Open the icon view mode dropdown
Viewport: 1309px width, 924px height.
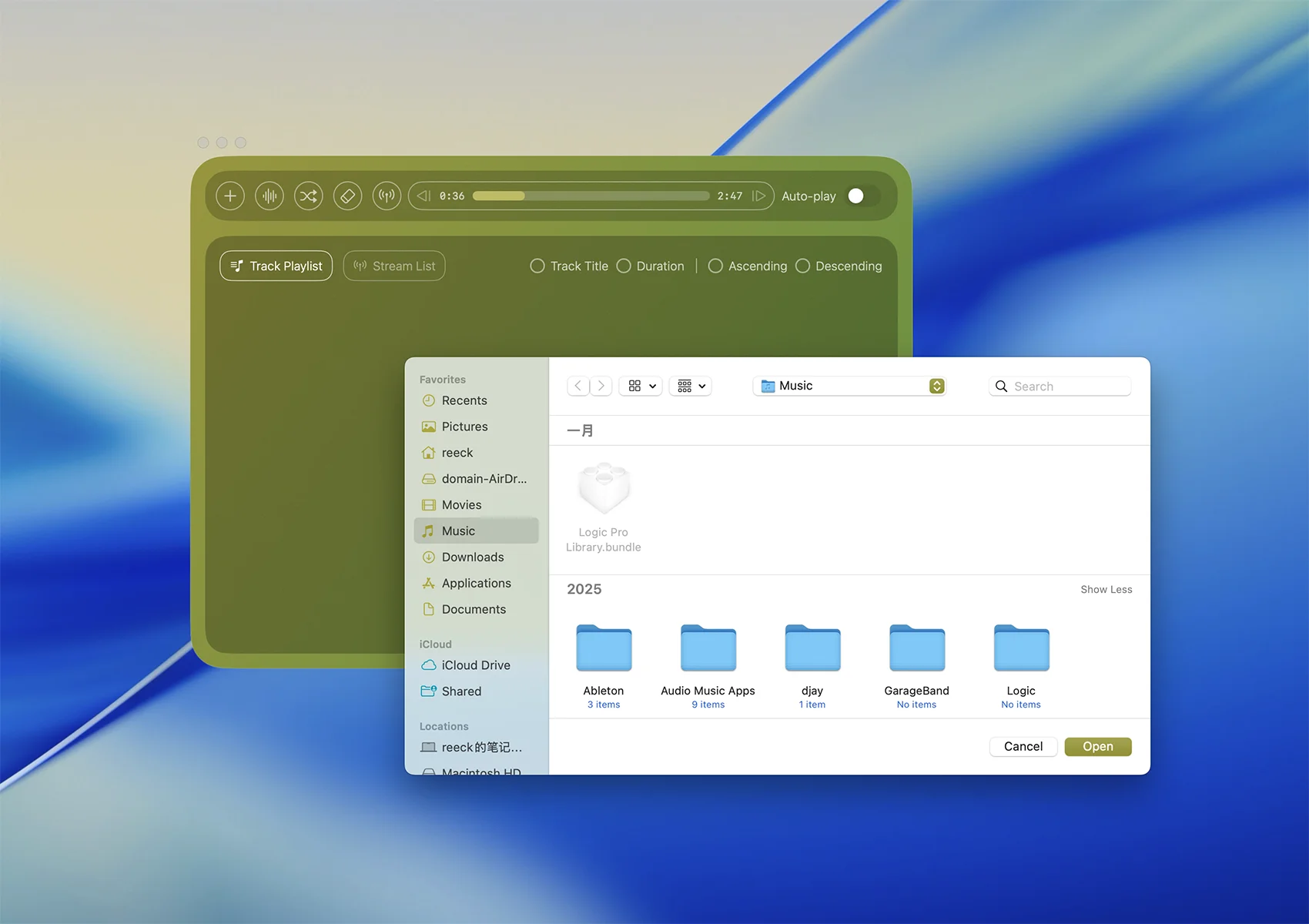[x=642, y=386]
